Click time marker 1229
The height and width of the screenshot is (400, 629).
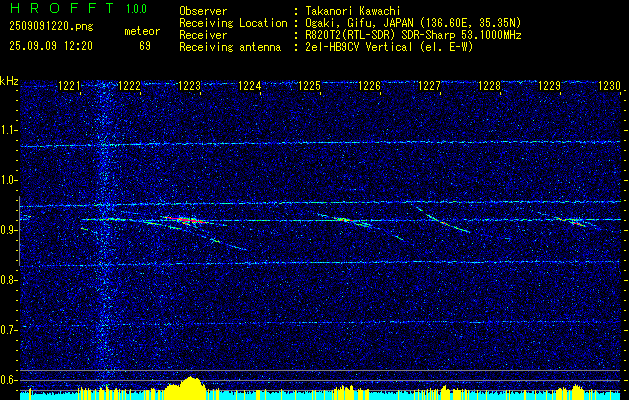point(549,86)
